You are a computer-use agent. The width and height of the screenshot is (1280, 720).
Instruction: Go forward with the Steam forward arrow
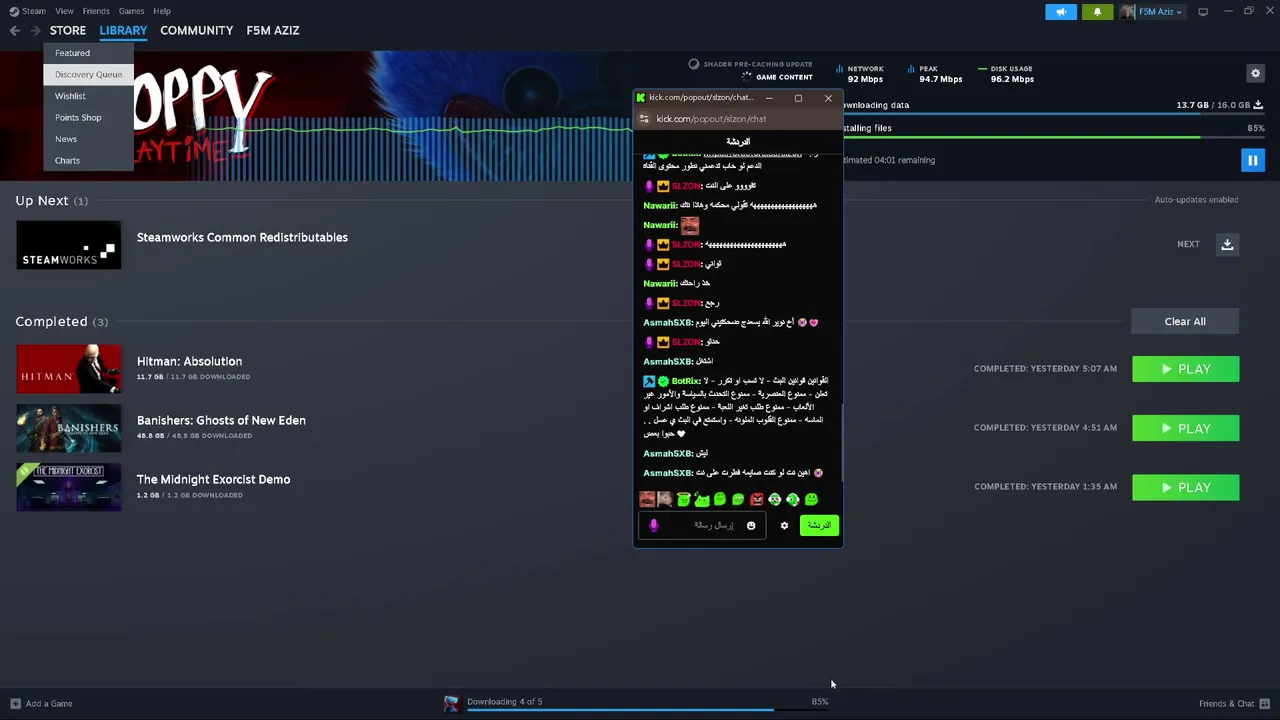[35, 31]
